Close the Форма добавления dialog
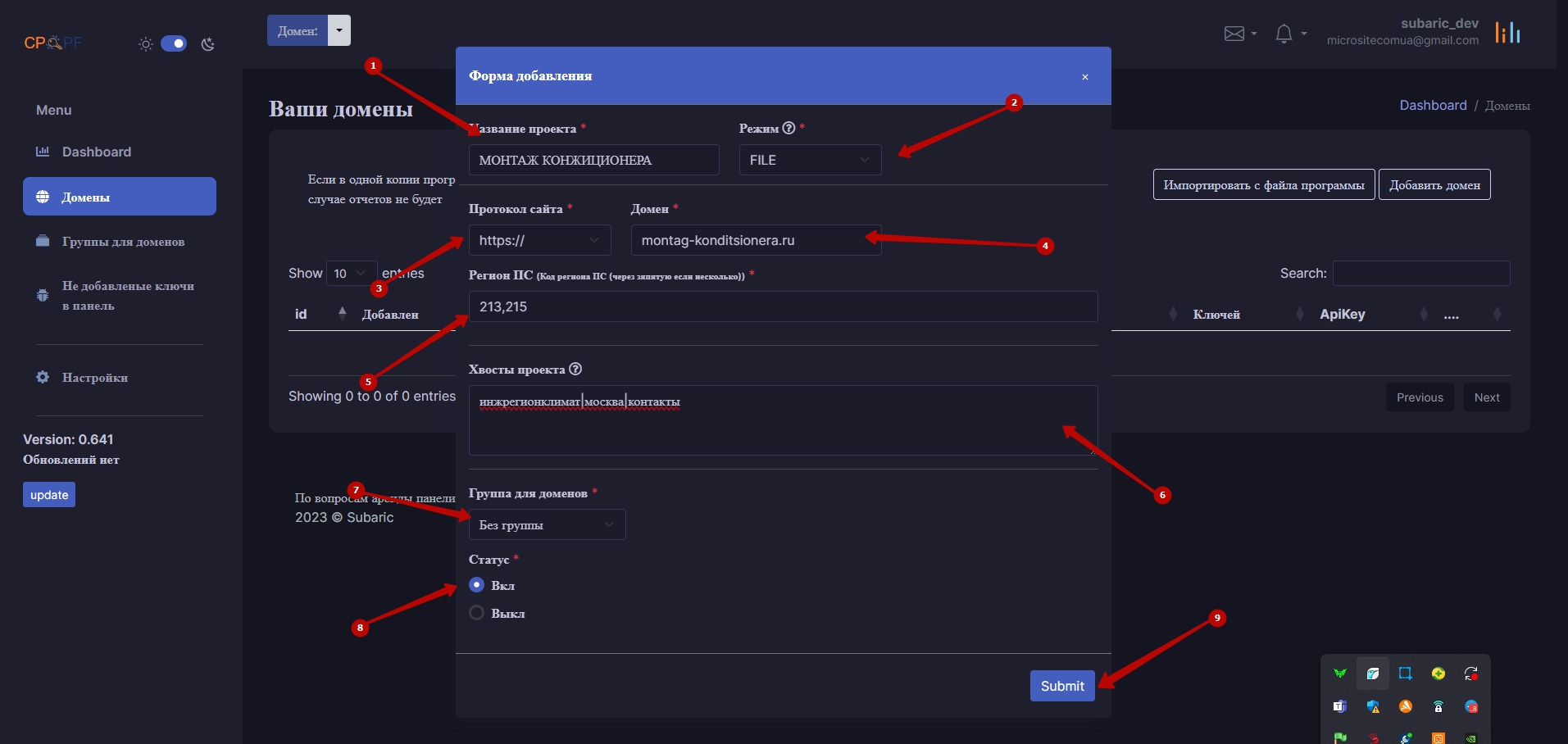 pos(1085,77)
